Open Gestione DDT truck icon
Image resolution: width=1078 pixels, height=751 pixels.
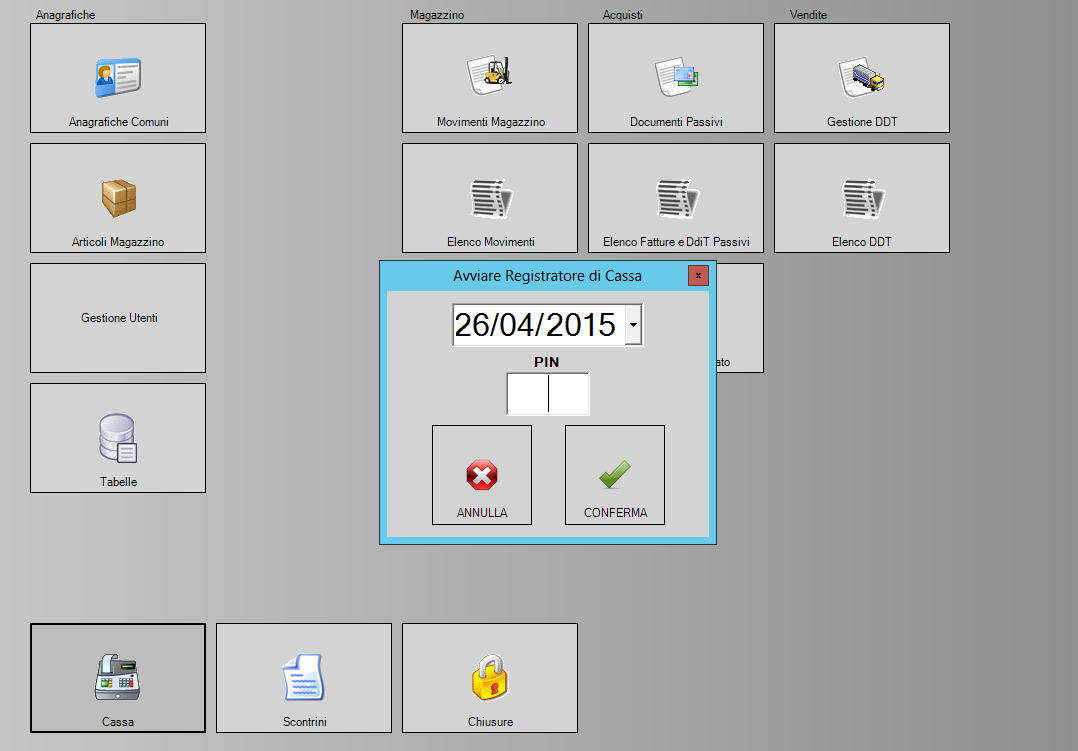click(862, 76)
